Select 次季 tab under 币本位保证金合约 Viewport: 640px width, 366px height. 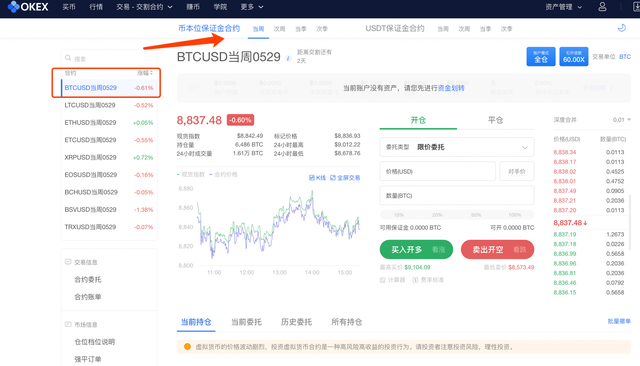[322, 29]
